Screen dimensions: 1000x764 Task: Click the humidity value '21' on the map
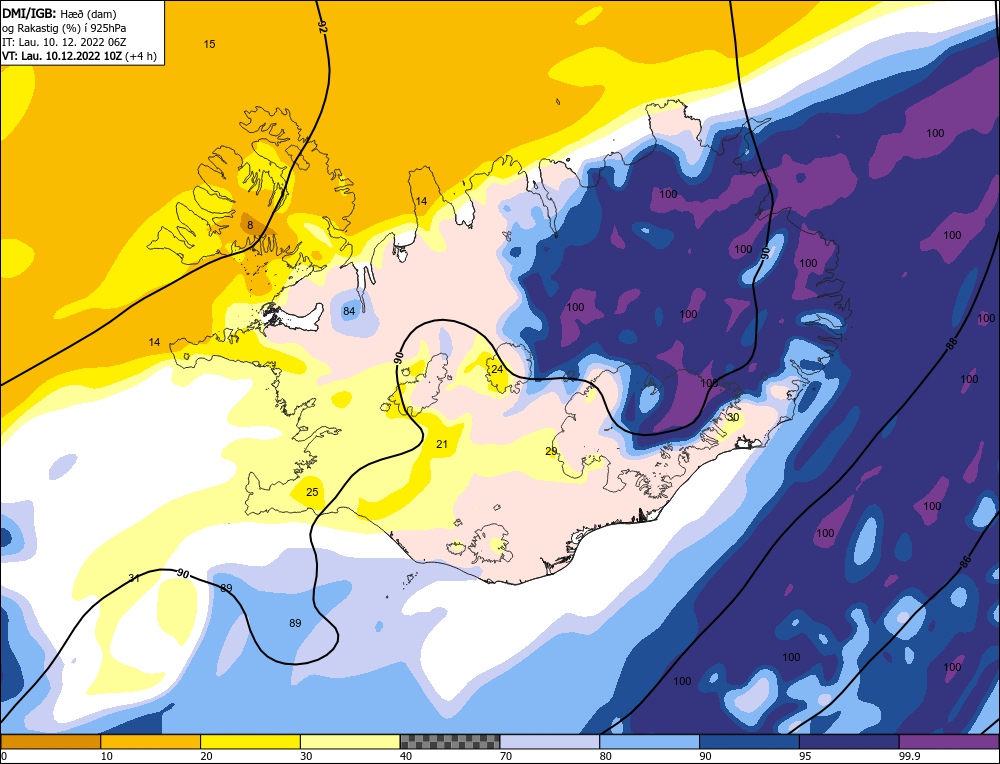(x=442, y=444)
